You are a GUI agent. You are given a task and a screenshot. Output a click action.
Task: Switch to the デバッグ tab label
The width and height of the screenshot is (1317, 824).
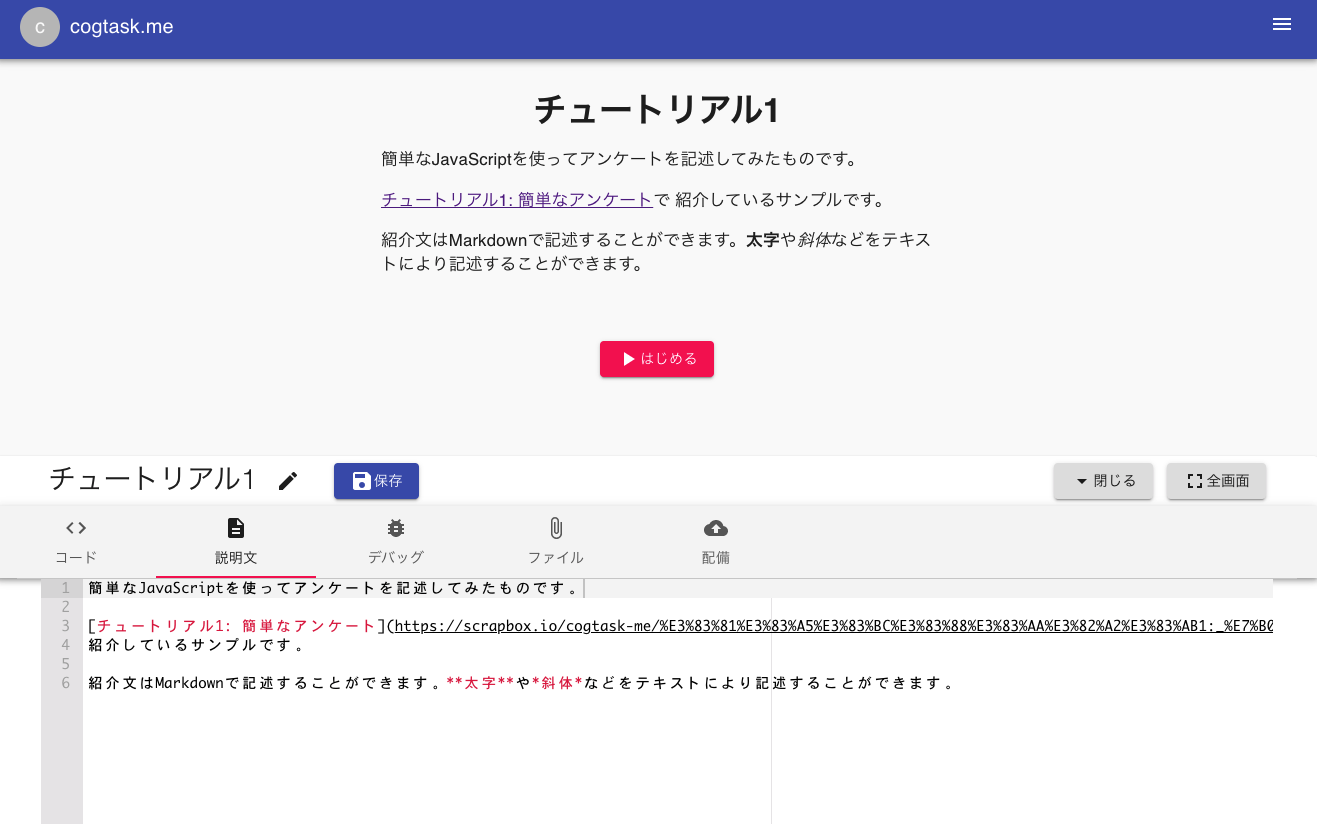click(396, 558)
